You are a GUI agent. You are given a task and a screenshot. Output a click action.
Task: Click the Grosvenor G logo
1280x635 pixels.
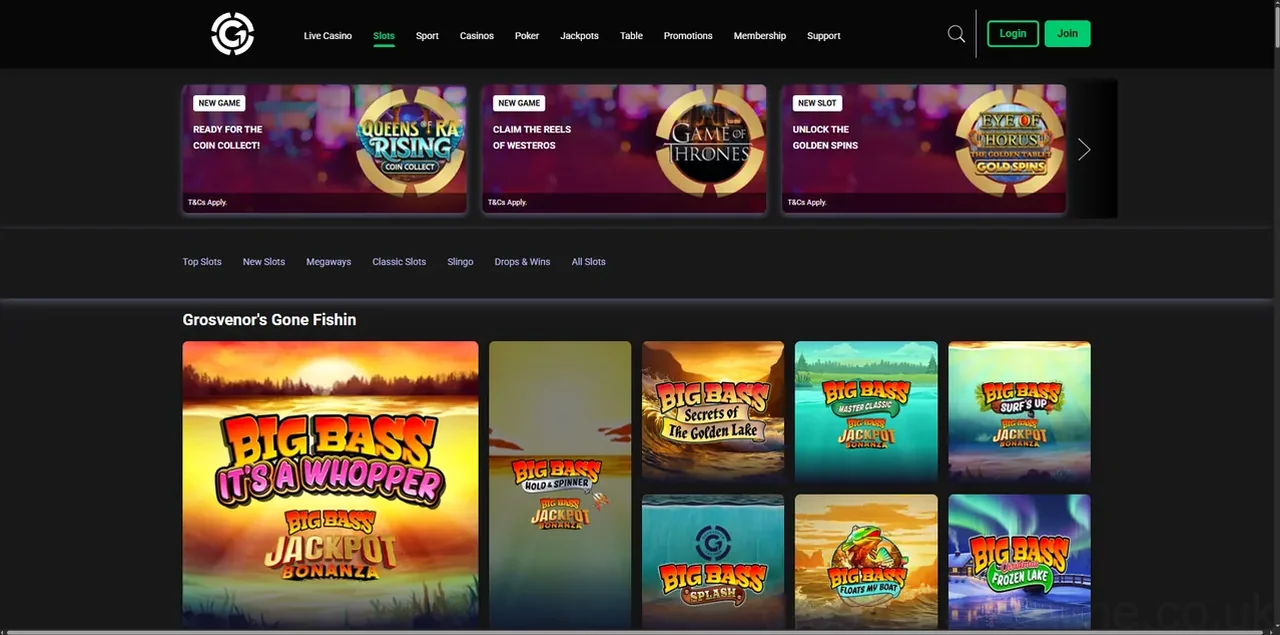(233, 34)
